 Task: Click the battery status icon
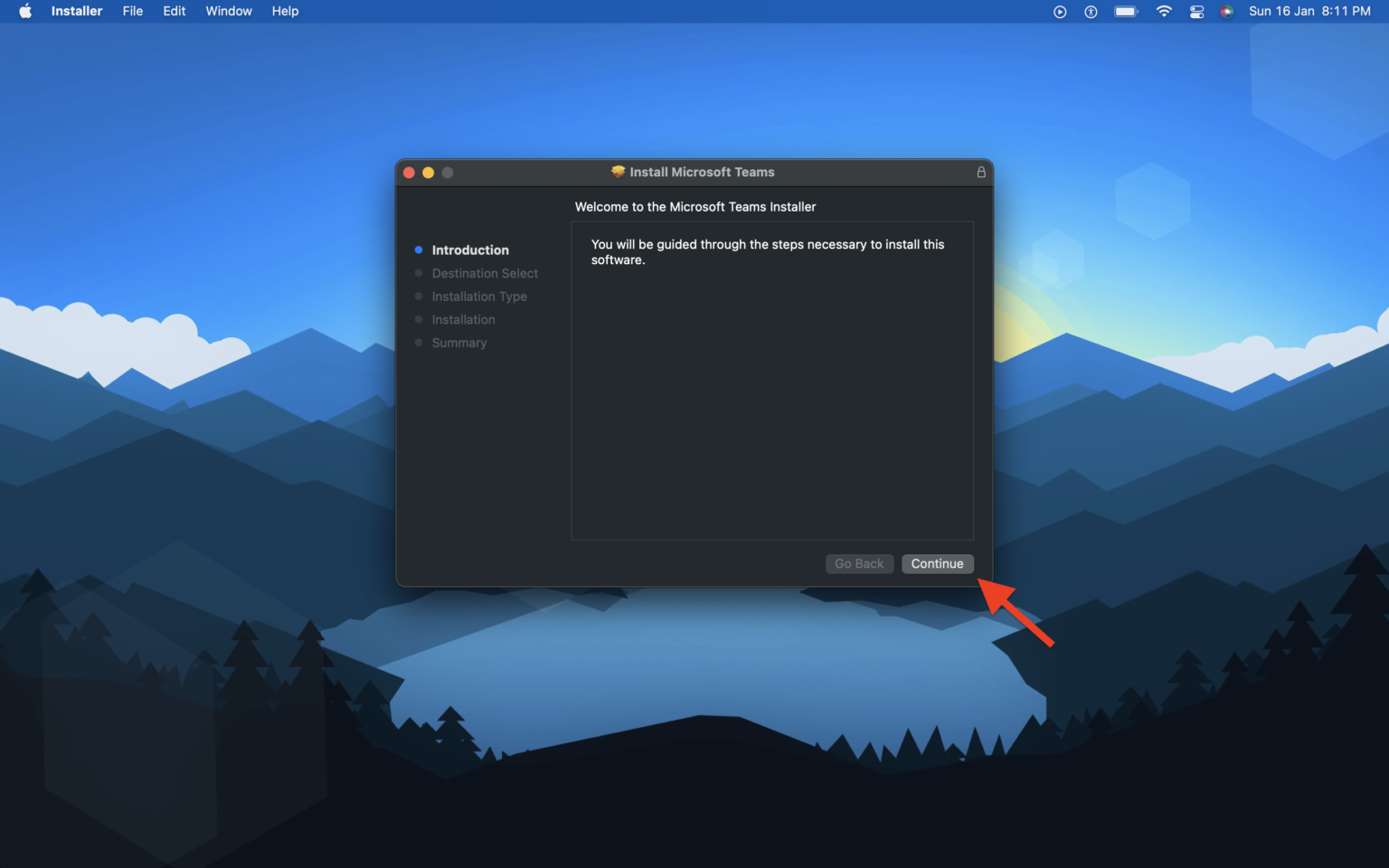click(x=1126, y=11)
